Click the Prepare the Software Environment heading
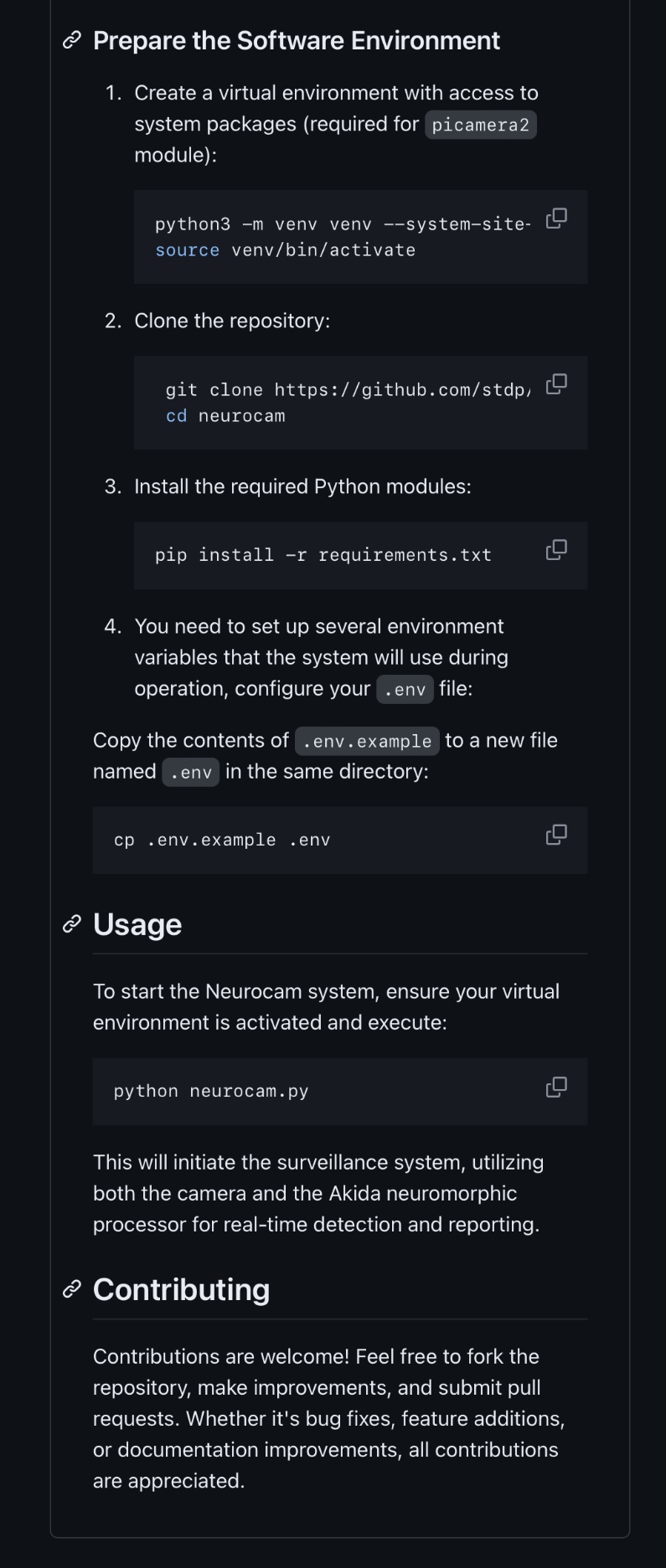 tap(297, 40)
